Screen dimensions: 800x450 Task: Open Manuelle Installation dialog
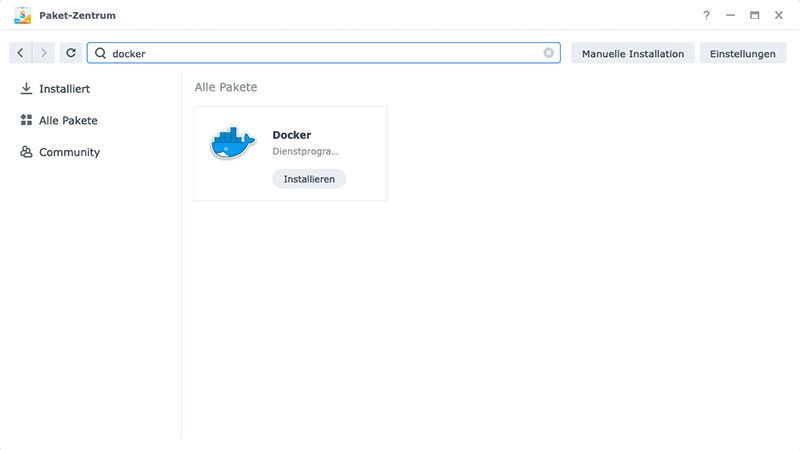pos(633,53)
